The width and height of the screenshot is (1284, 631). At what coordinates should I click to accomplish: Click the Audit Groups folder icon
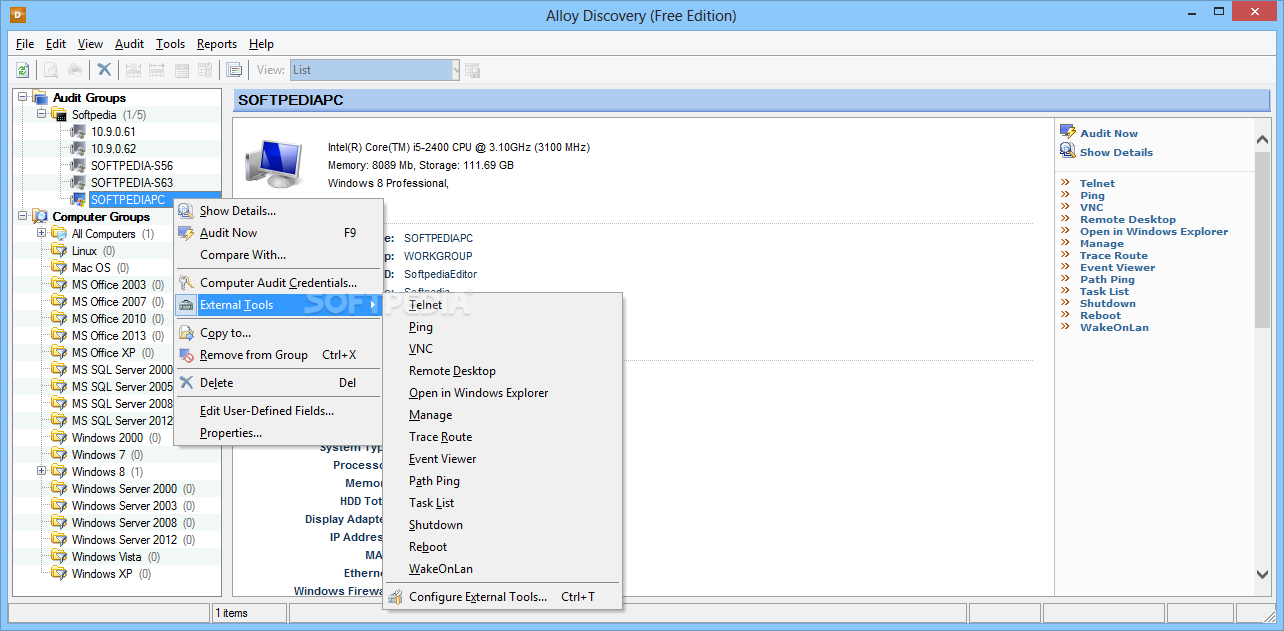[x=40, y=98]
